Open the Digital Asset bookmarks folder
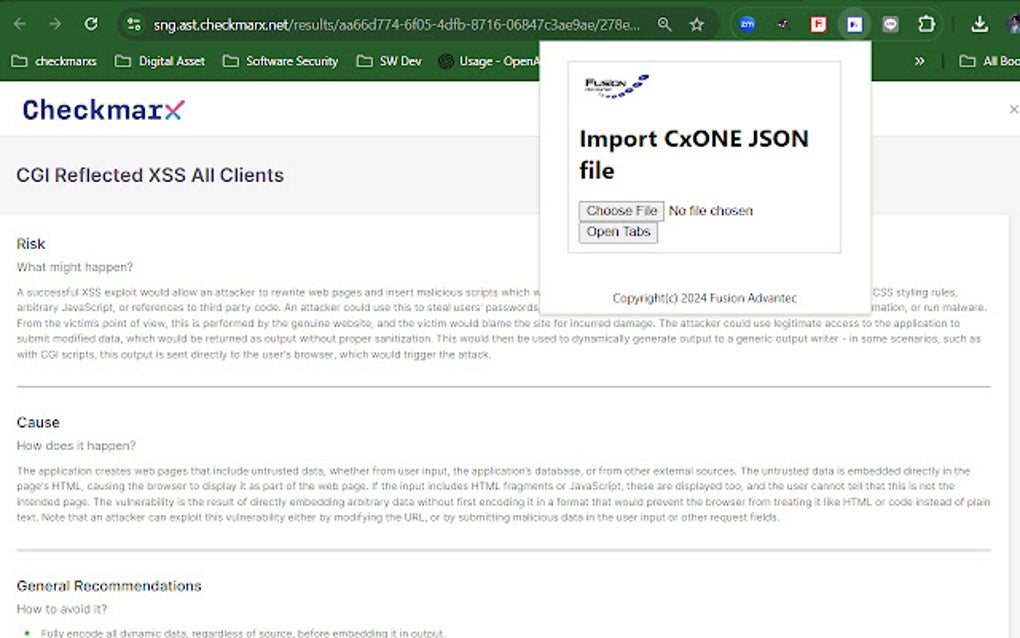 coord(162,61)
